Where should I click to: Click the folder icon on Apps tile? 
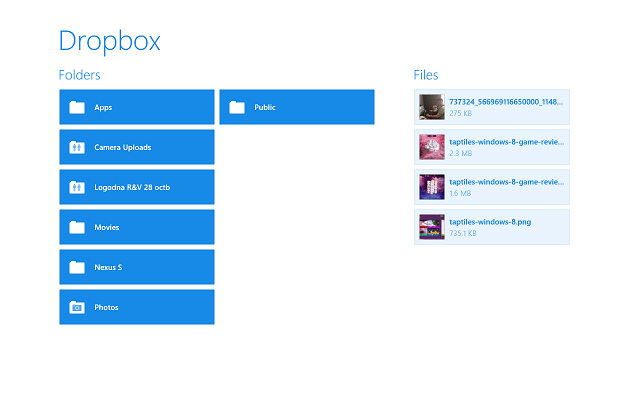click(x=77, y=107)
